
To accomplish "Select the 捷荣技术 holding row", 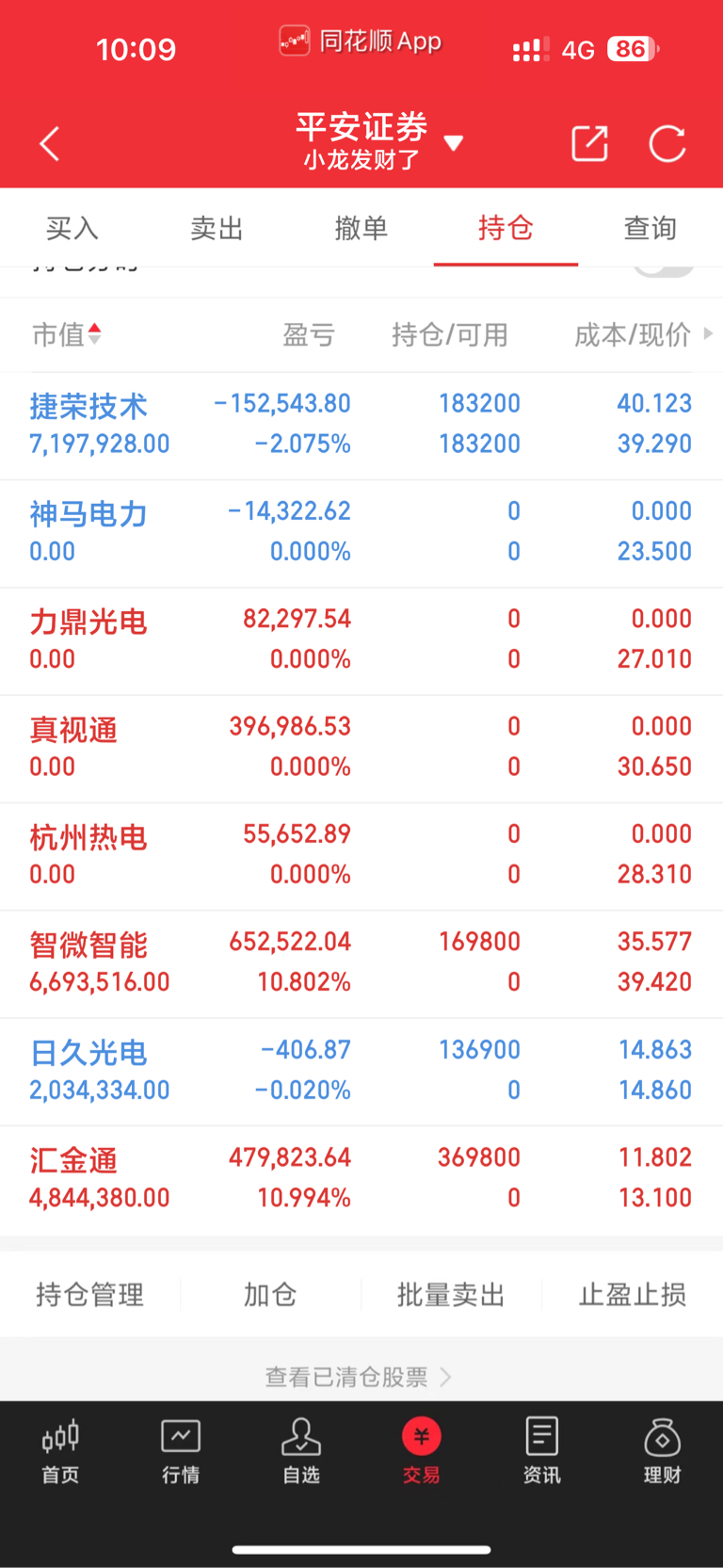I will 361,426.
